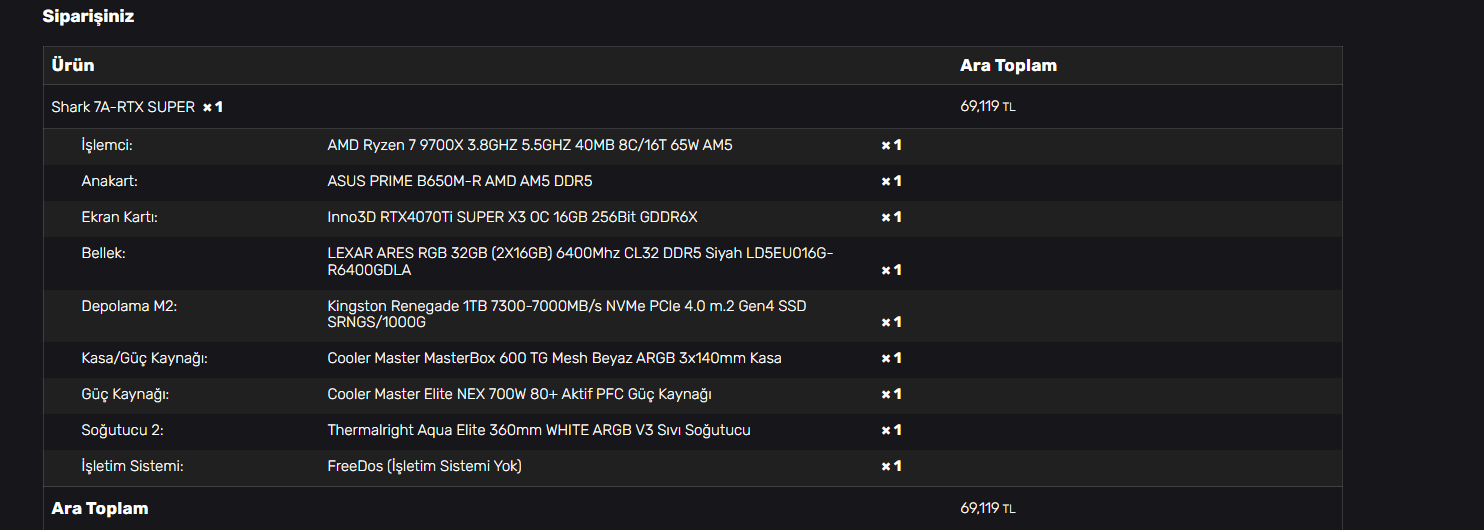Click the Cooler Master MasterBox 600 case entry
Screen dimensions: 1484x530
(554, 358)
